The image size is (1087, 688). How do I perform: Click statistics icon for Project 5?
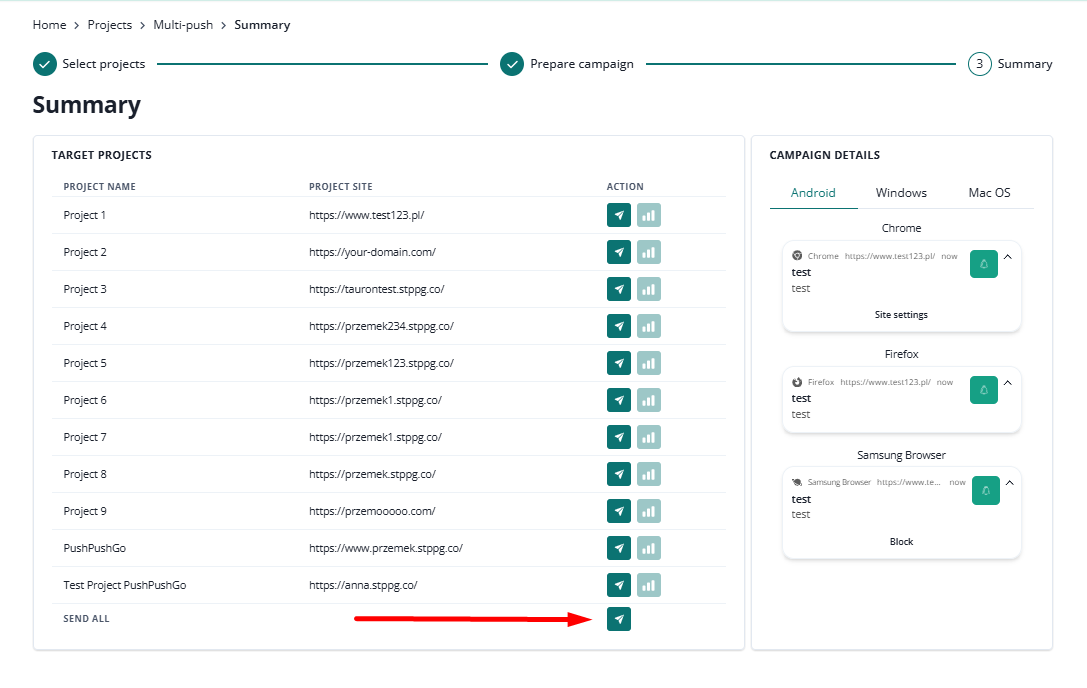pyautogui.click(x=649, y=363)
